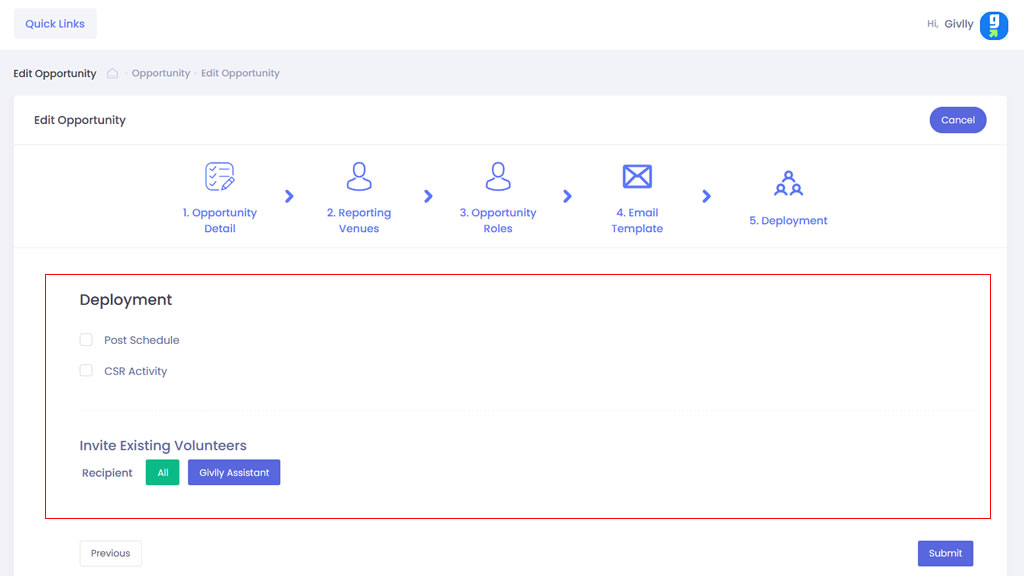This screenshot has width=1024, height=576.
Task: Click the Previous button
Action: point(110,553)
